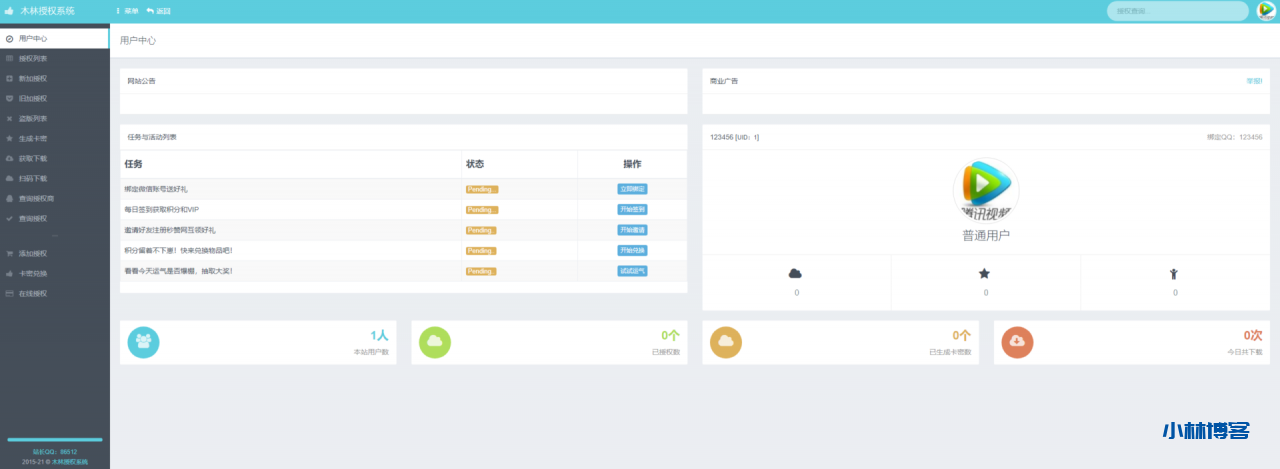This screenshot has width=1280, height=469.
Task: Select 授权列表 from the sidebar
Action: [x=33, y=59]
